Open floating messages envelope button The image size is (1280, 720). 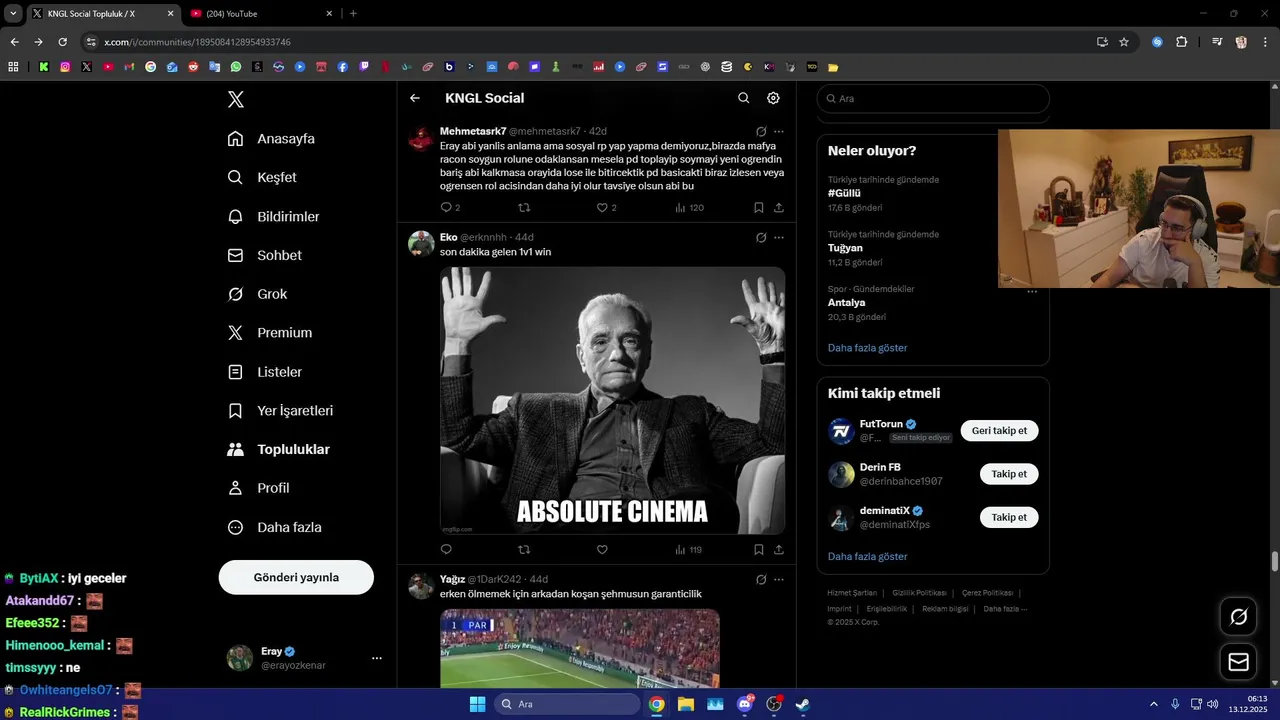pyautogui.click(x=1238, y=662)
